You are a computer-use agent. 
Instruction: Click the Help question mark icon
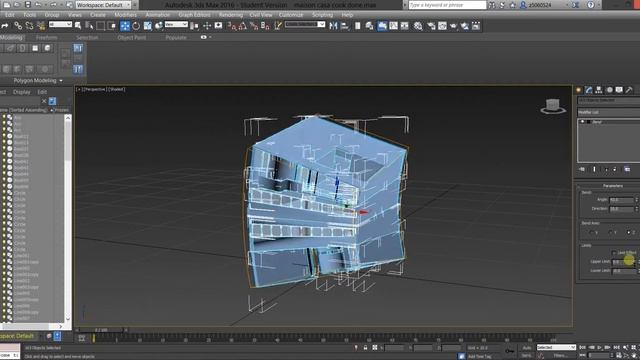(x=591, y=5)
